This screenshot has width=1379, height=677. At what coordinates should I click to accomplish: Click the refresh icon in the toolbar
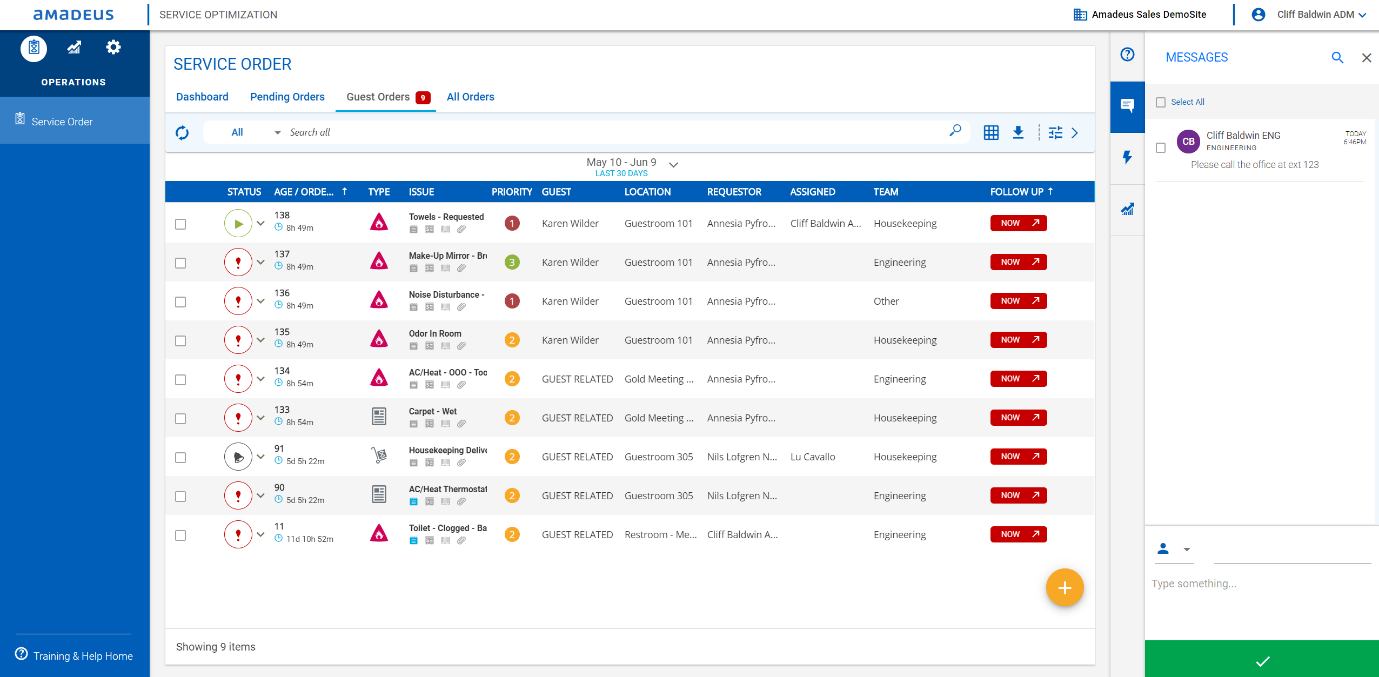(x=182, y=133)
